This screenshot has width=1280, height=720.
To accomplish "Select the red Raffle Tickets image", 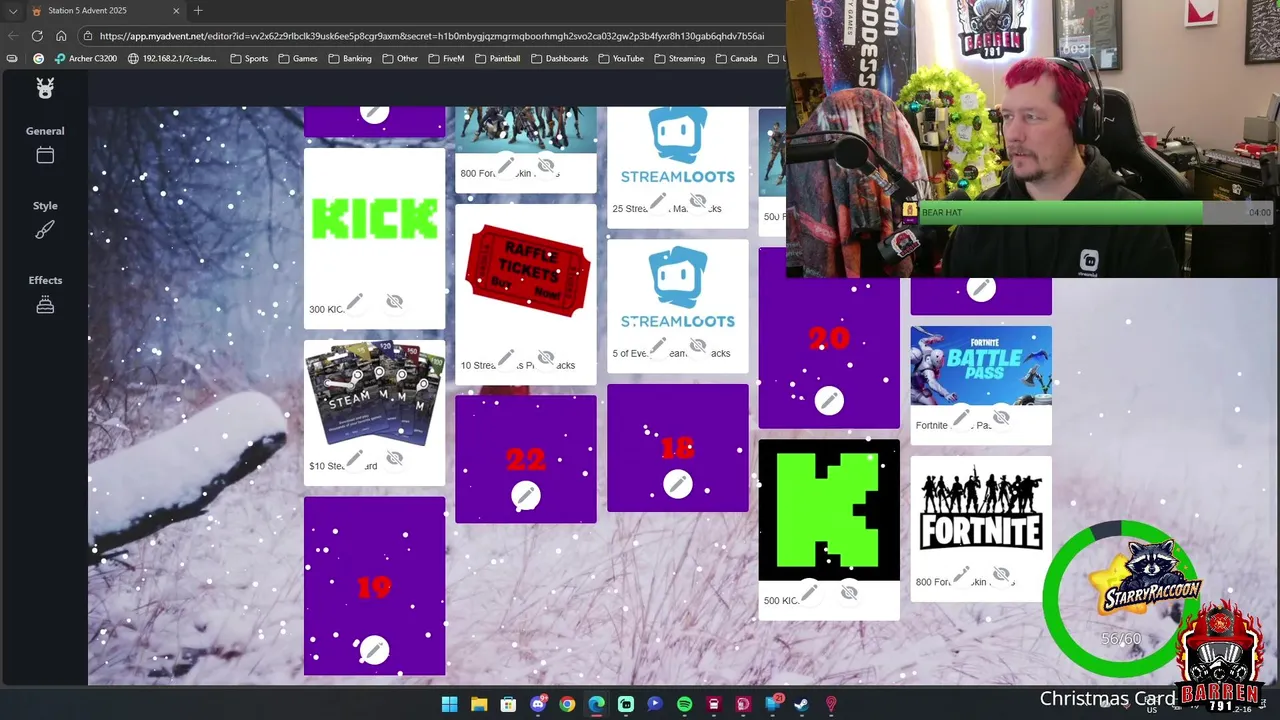I will click(526, 271).
